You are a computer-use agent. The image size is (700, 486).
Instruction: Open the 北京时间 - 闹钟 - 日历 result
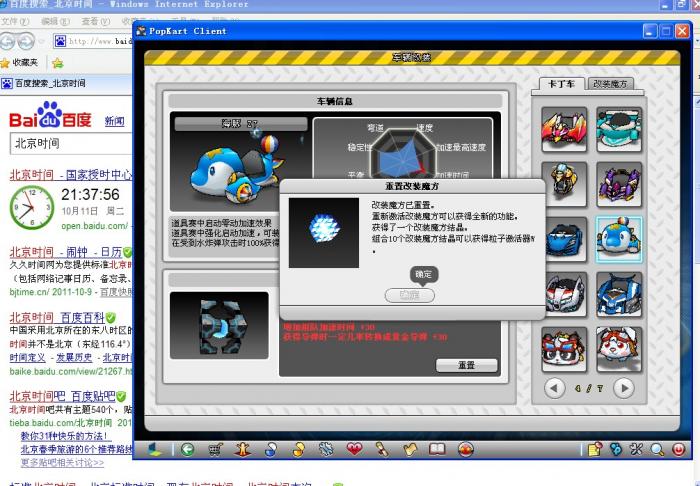(66, 252)
